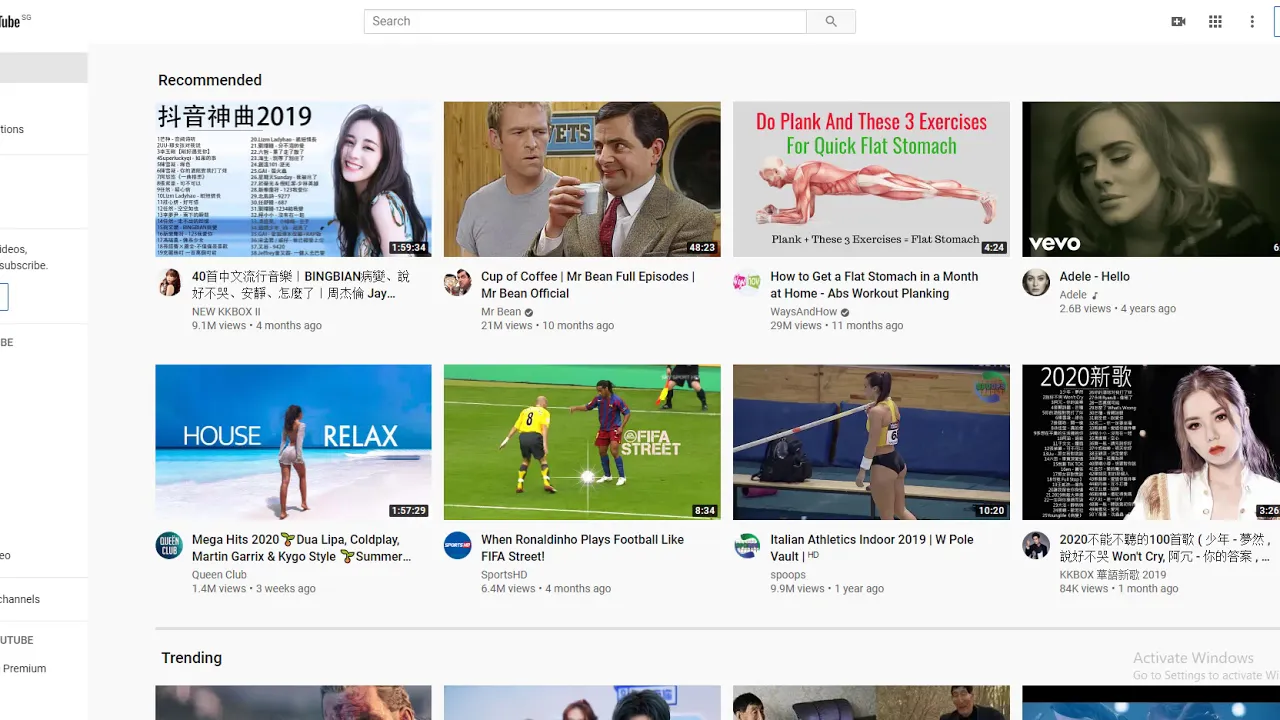
Task: Click the 10:20 duration badge
Action: coord(991,510)
